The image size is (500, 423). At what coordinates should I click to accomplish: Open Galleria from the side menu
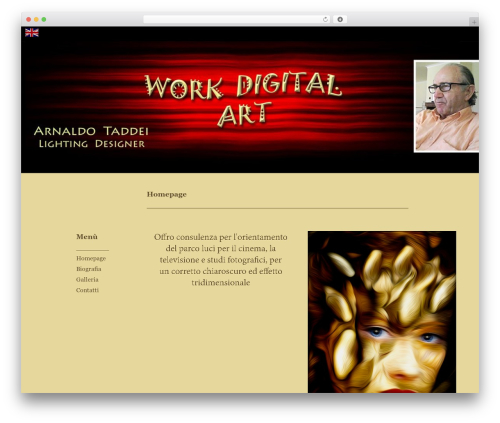point(87,279)
